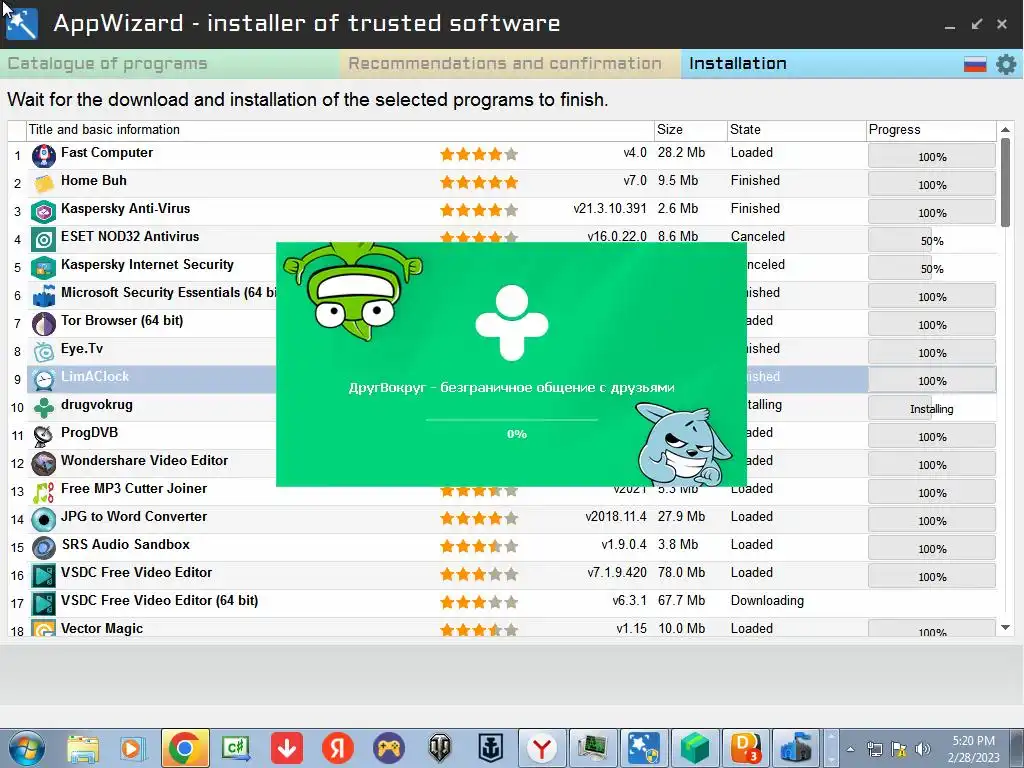Click the Action Center flag icon
1024x768 pixels.
[899, 749]
